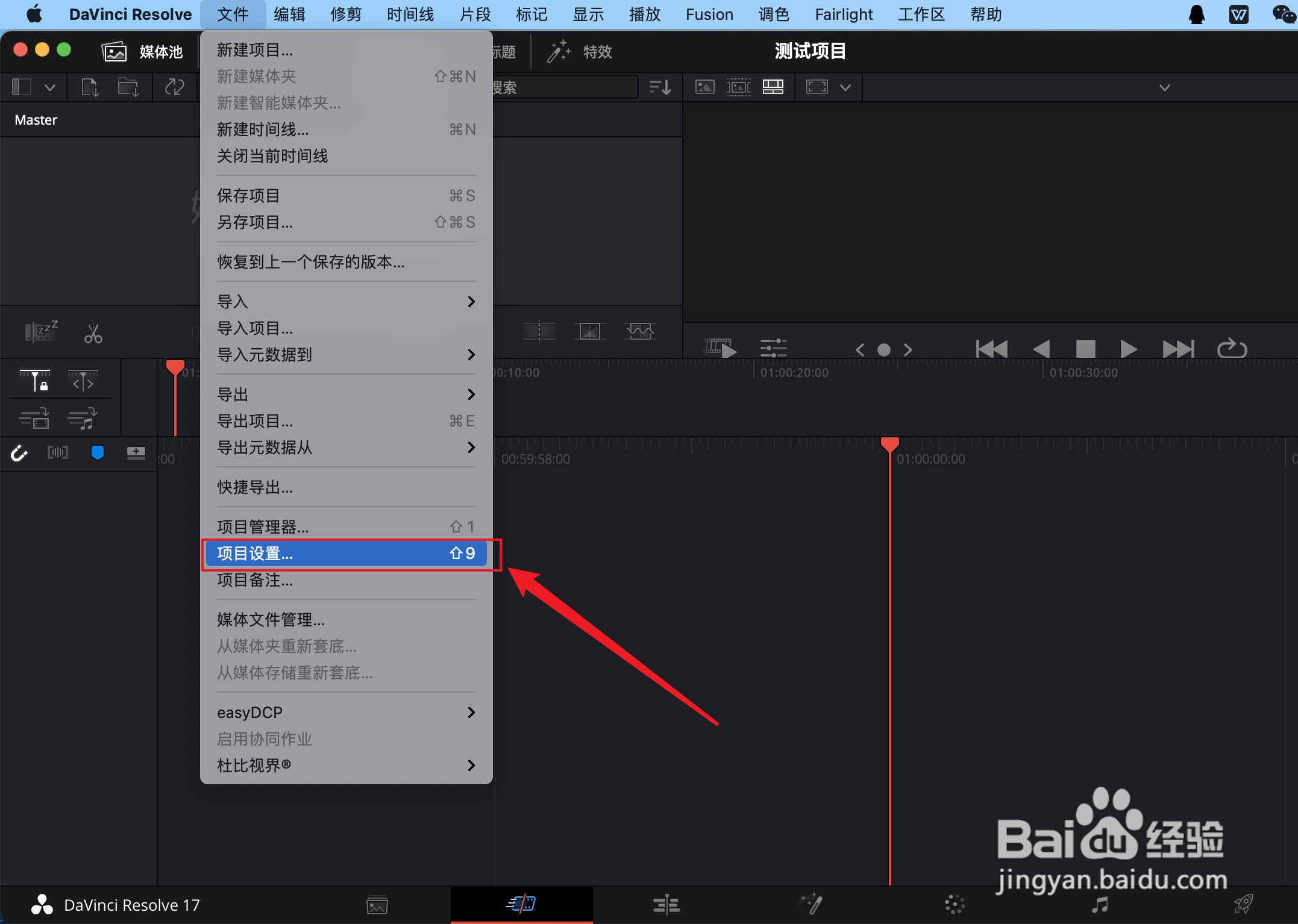1298x924 pixels.
Task: Open the Fusion menu in menu bar
Action: coord(709,14)
